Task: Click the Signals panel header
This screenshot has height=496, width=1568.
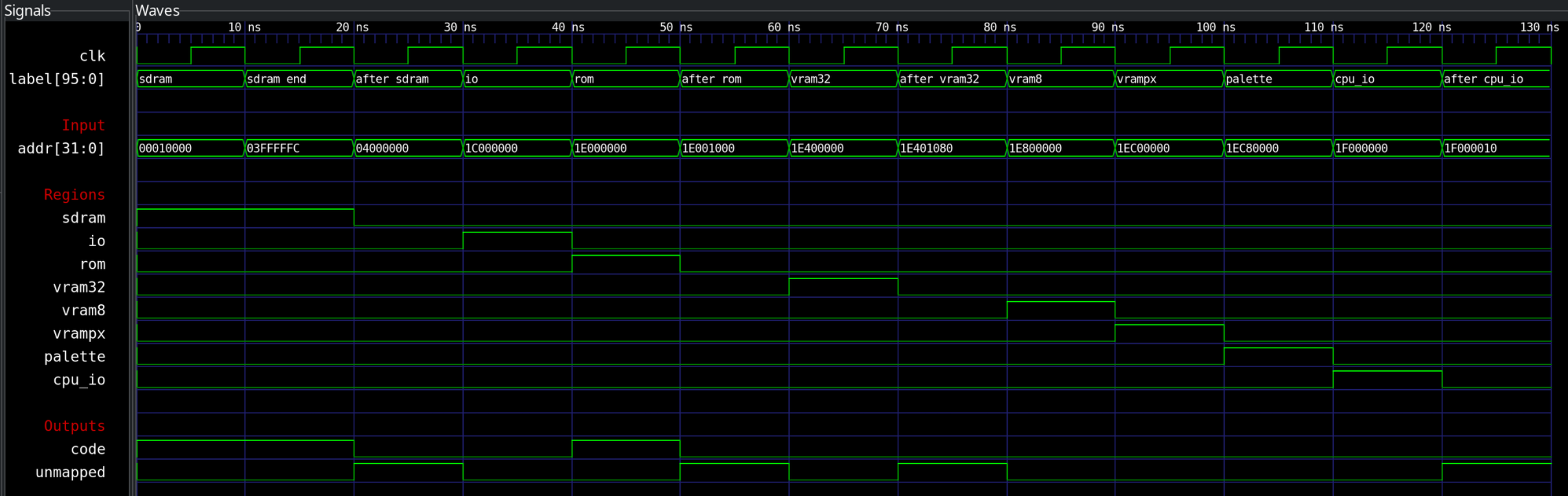Action: (27, 10)
